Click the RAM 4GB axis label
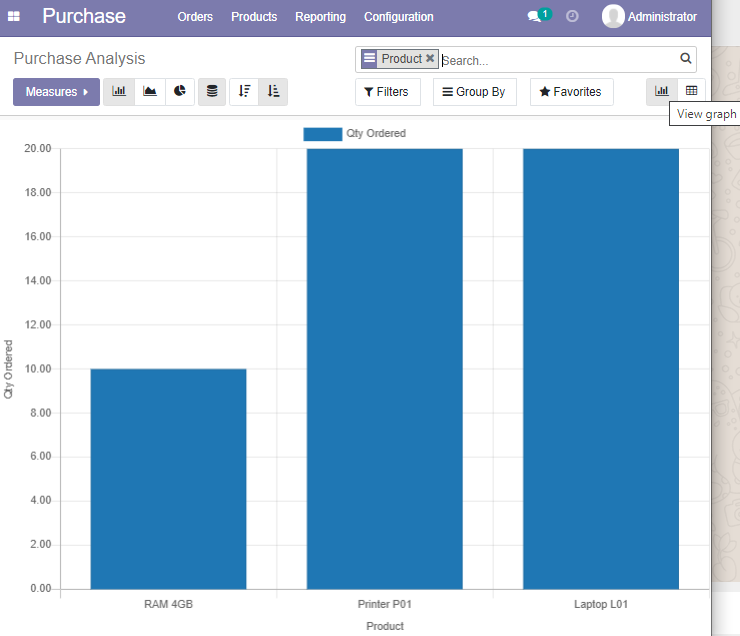Screen dimensions: 740x636 [x=168, y=604]
